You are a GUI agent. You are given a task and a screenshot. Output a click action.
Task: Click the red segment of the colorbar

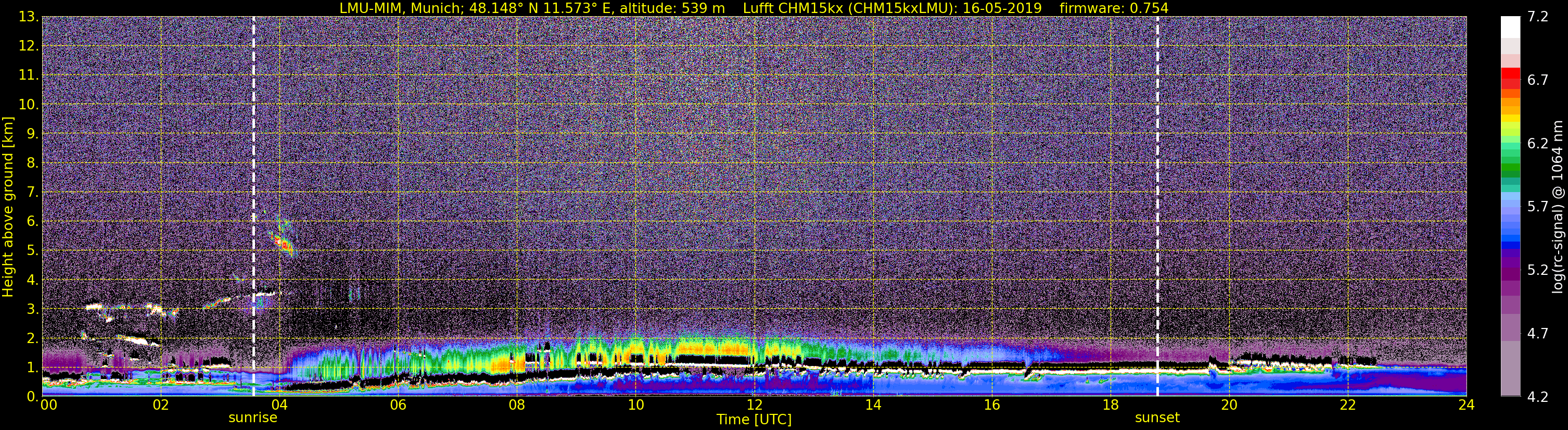click(1510, 73)
